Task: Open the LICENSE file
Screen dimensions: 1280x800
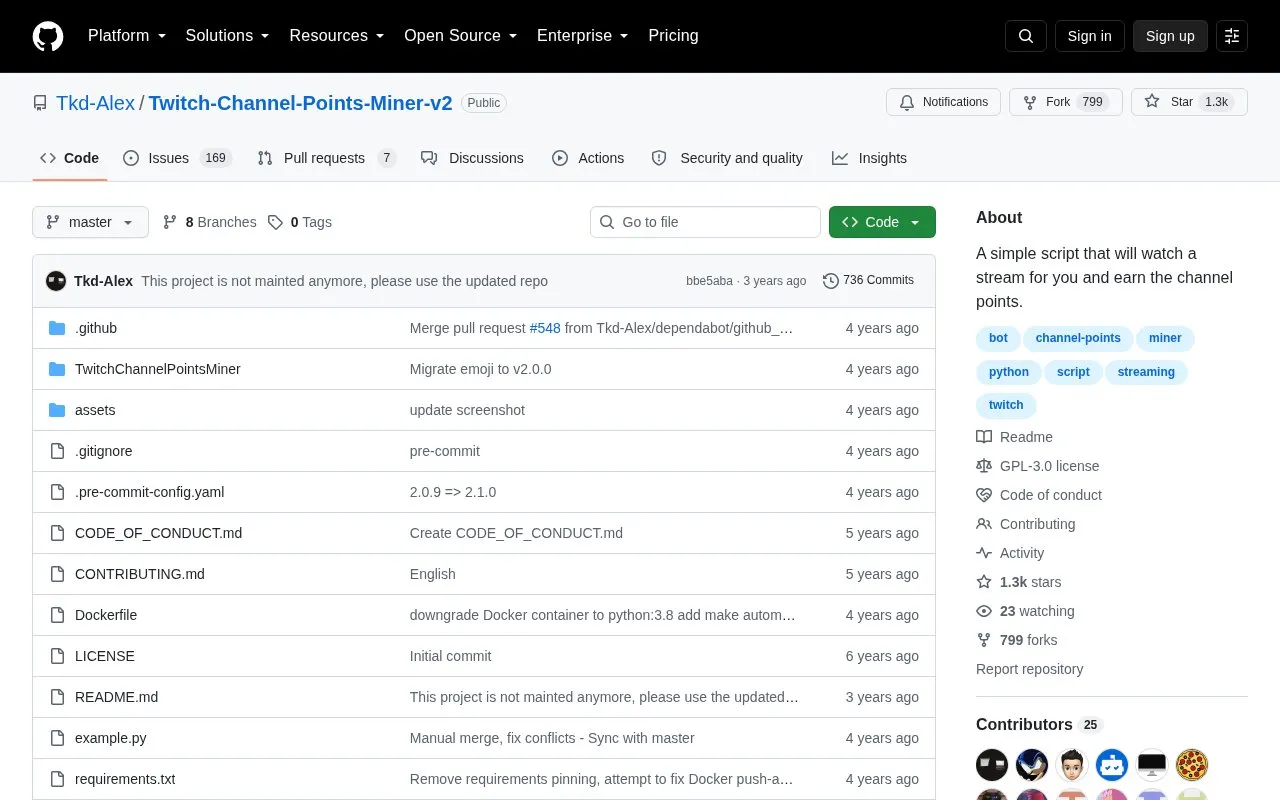Action: pos(105,656)
